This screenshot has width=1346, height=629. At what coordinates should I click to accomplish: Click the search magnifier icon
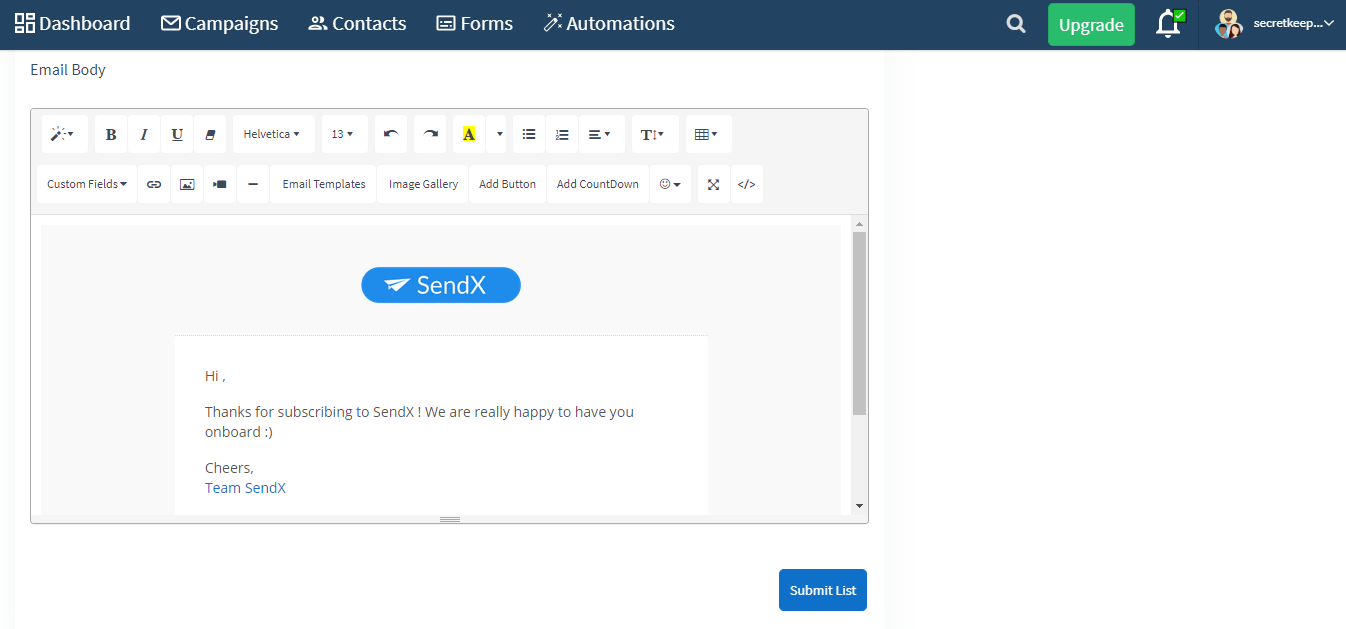click(x=1016, y=24)
